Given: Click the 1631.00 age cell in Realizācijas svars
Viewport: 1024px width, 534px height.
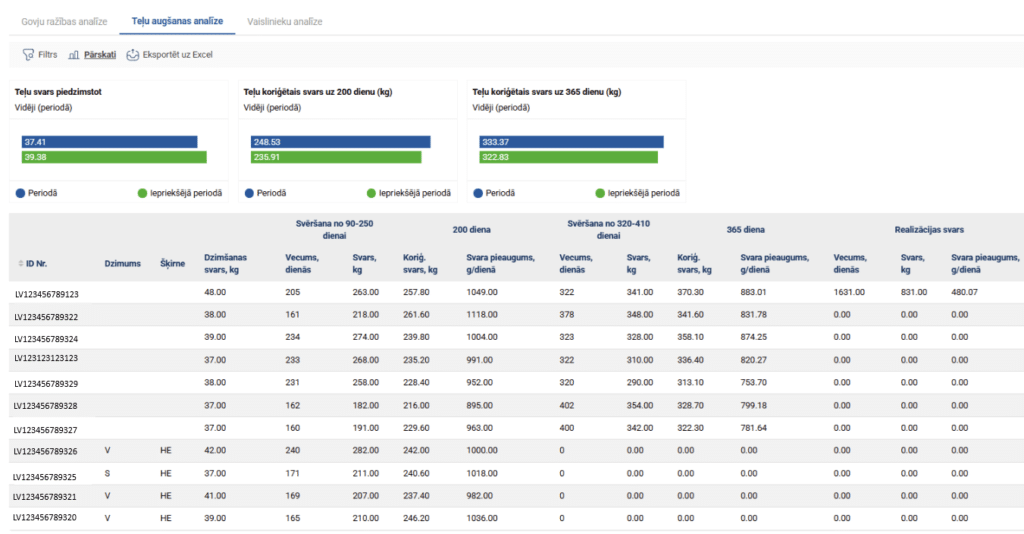Looking at the screenshot, I should (850, 292).
